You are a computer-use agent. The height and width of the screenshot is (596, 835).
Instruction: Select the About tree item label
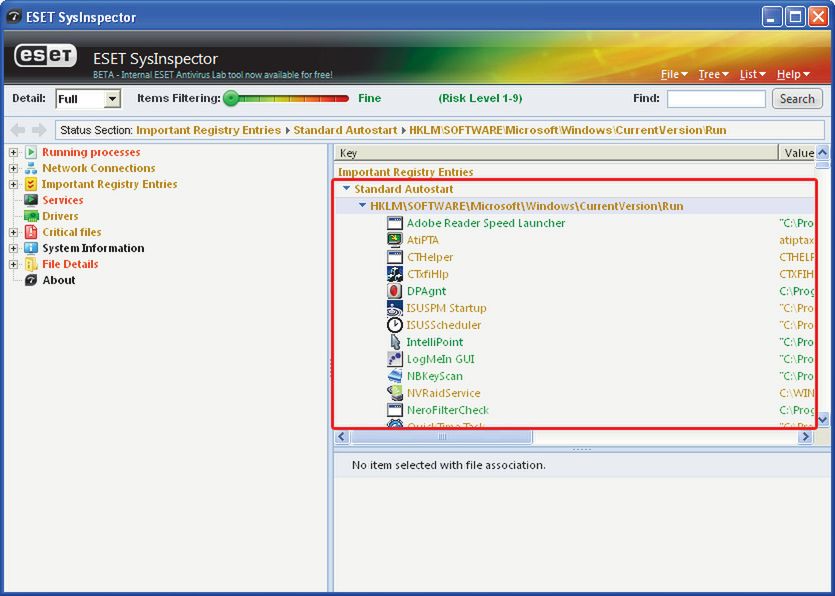coord(59,280)
